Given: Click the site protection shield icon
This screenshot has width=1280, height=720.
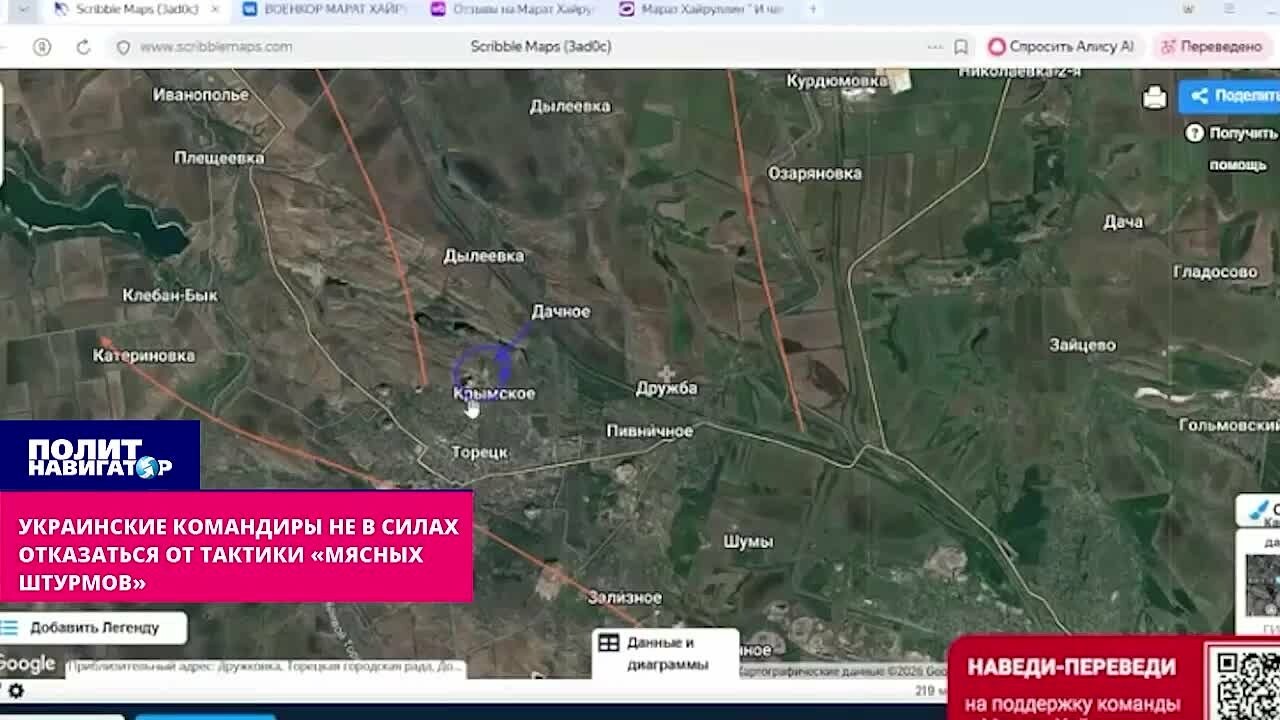Looking at the screenshot, I should point(123,46).
